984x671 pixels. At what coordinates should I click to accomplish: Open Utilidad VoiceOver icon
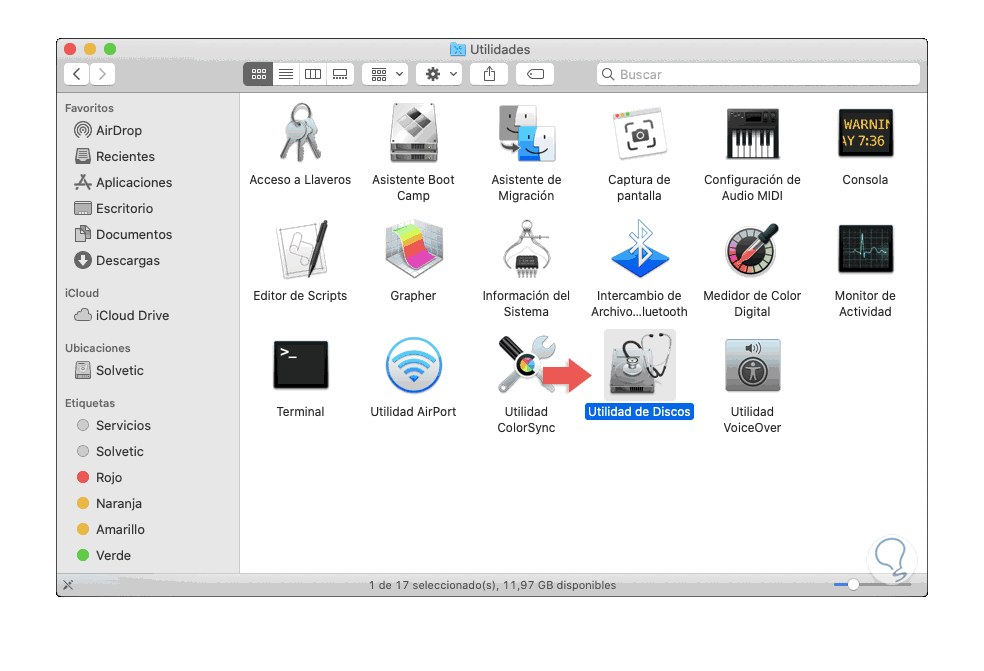(x=752, y=365)
